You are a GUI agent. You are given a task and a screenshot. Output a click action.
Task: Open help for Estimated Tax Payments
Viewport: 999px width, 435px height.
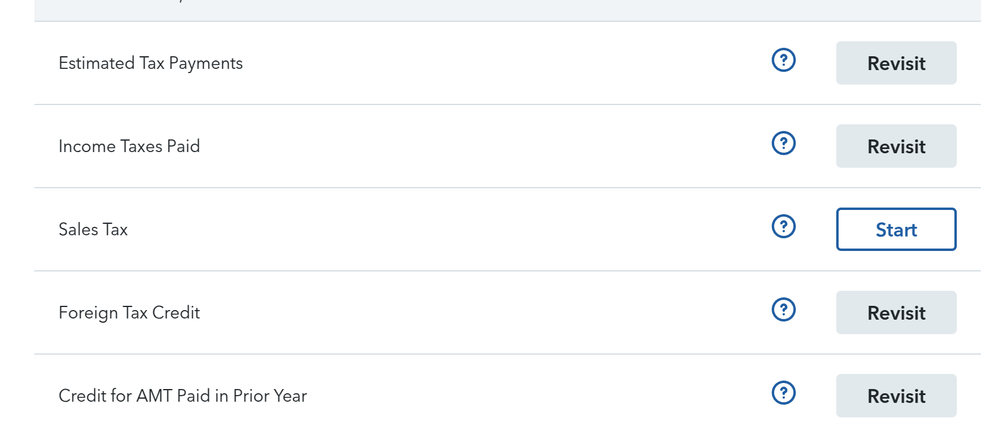coord(784,61)
